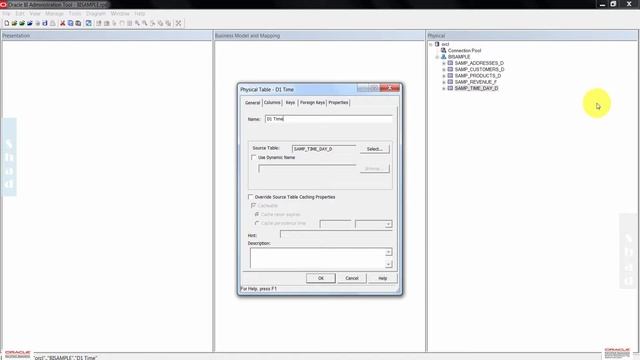Select BISAMPLE label in Physical tree
Image resolution: width=640 pixels, height=360 pixels.
459,57
